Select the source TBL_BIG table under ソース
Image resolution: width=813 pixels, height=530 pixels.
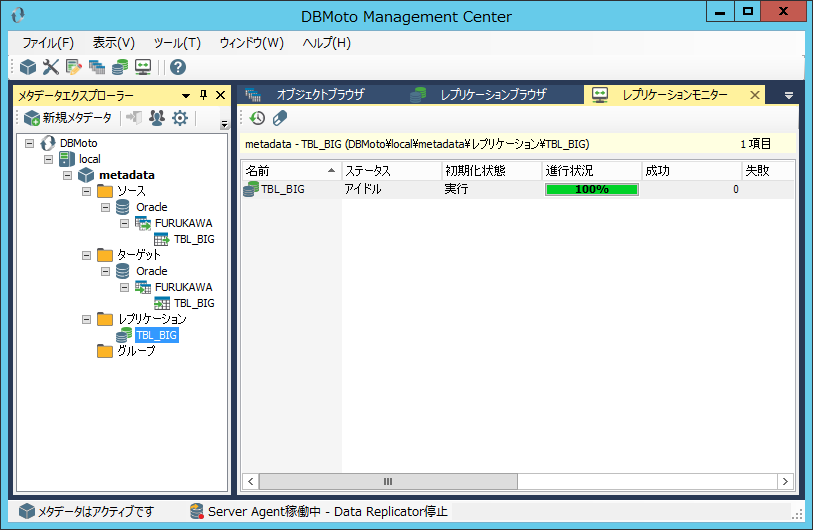click(194, 240)
